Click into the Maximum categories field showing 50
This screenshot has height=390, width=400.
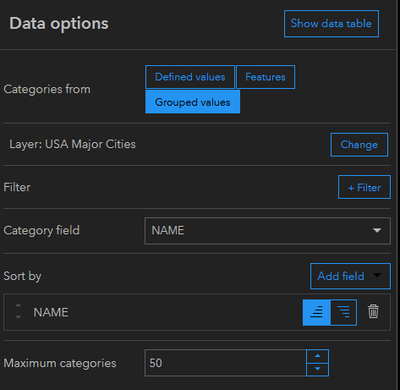pyautogui.click(x=225, y=363)
